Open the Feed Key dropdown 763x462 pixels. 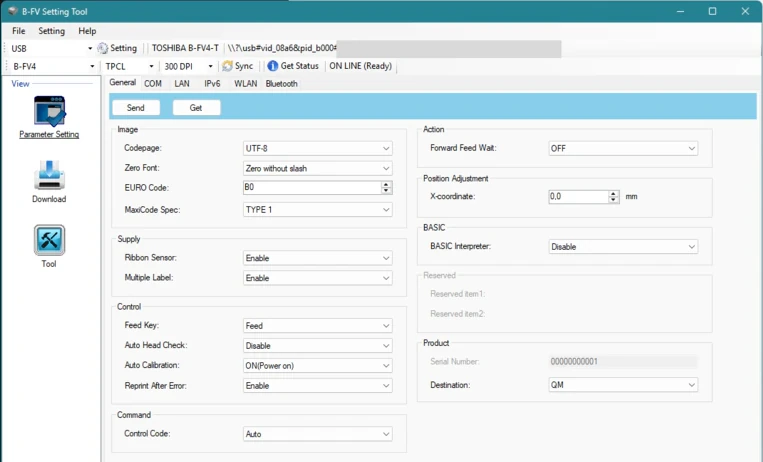[x=318, y=326]
